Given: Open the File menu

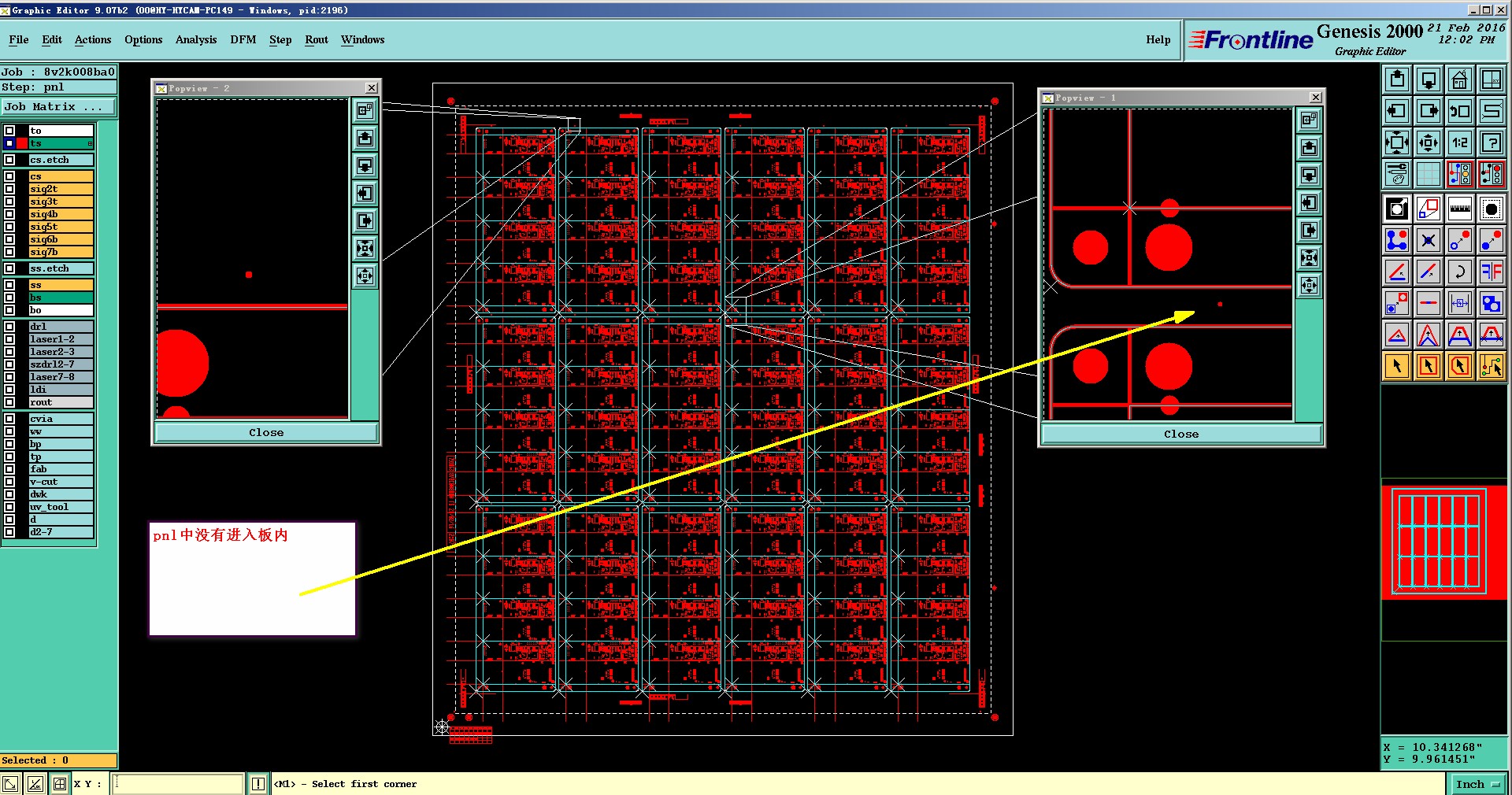Looking at the screenshot, I should (x=19, y=39).
